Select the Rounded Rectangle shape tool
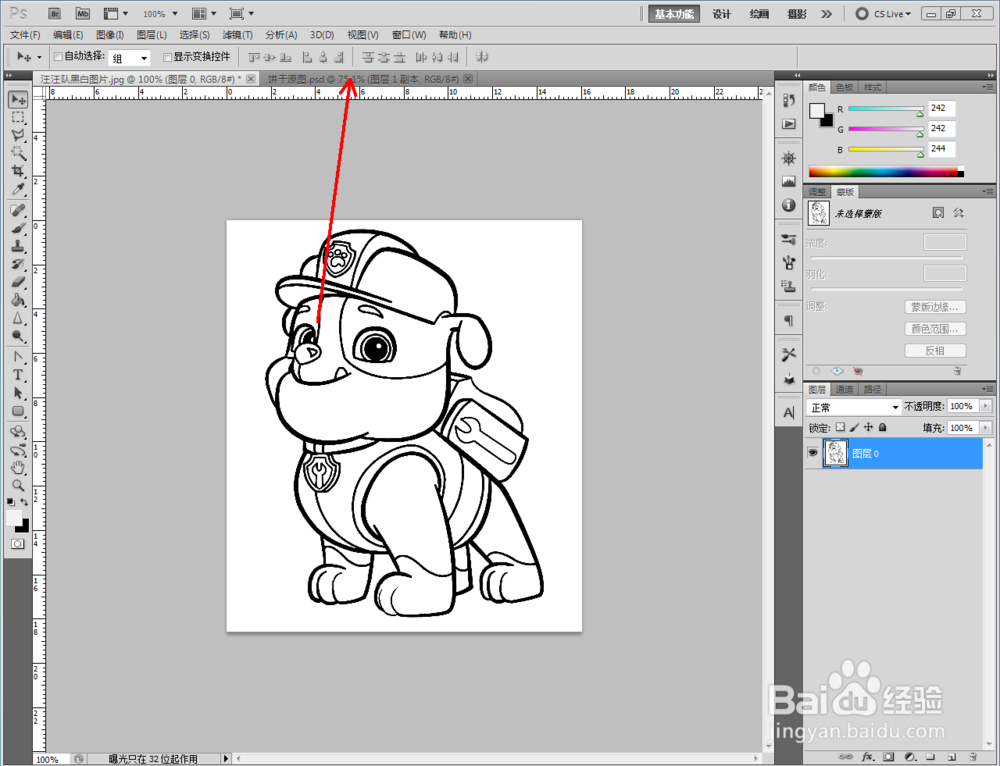 (x=18, y=411)
